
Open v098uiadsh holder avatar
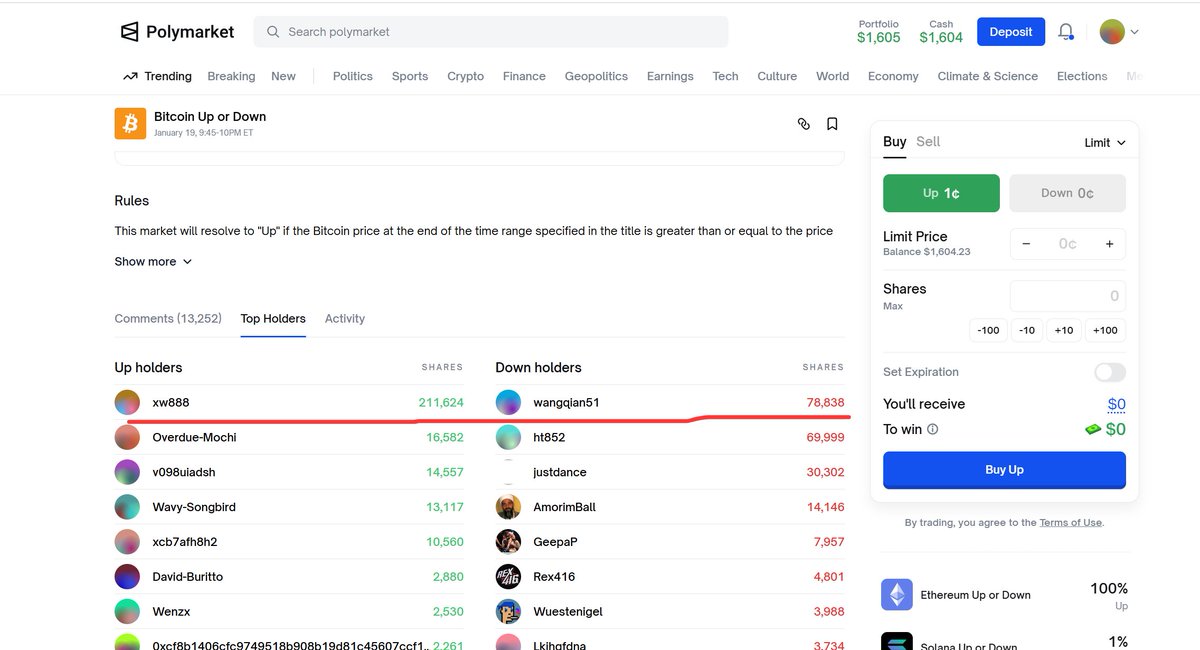click(127, 473)
